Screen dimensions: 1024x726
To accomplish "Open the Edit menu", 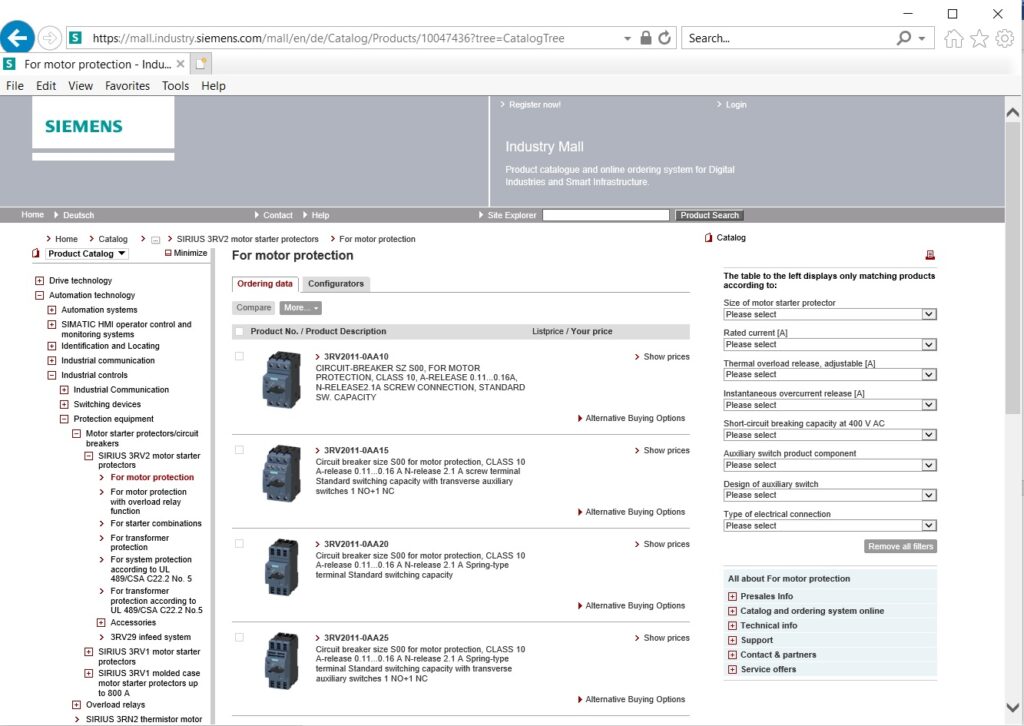I will (46, 86).
